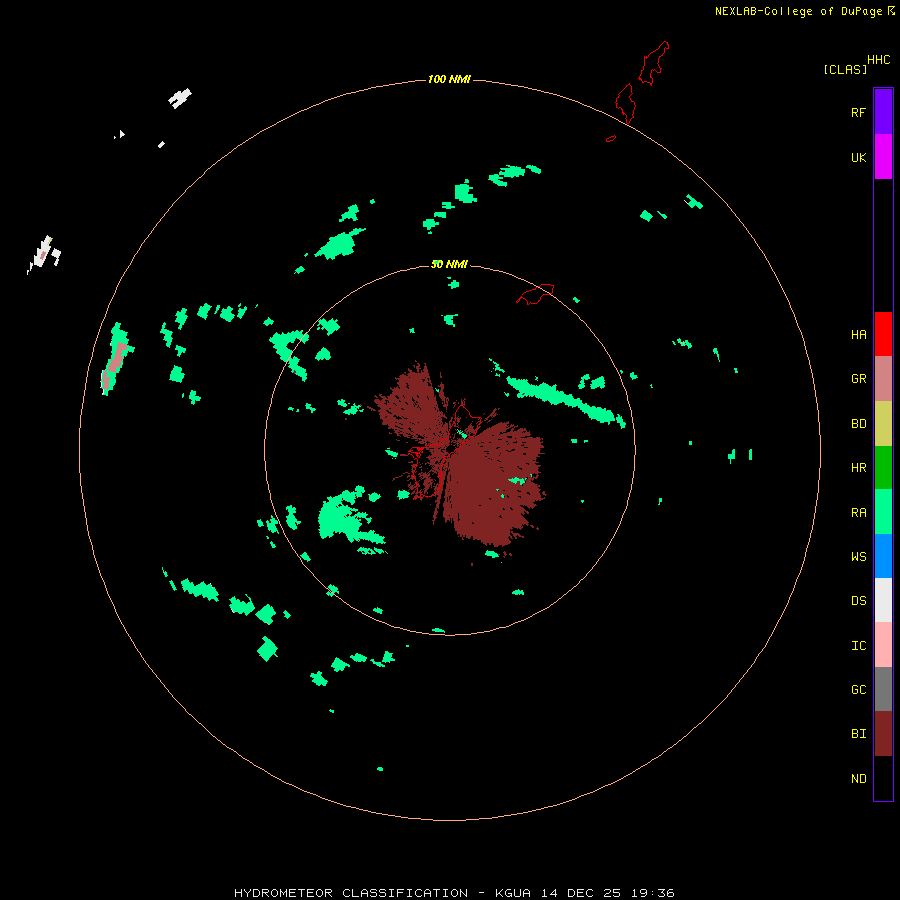Viewport: 900px width, 900px height.
Task: Select the BD yellow legend swatch
Action: pos(883,424)
